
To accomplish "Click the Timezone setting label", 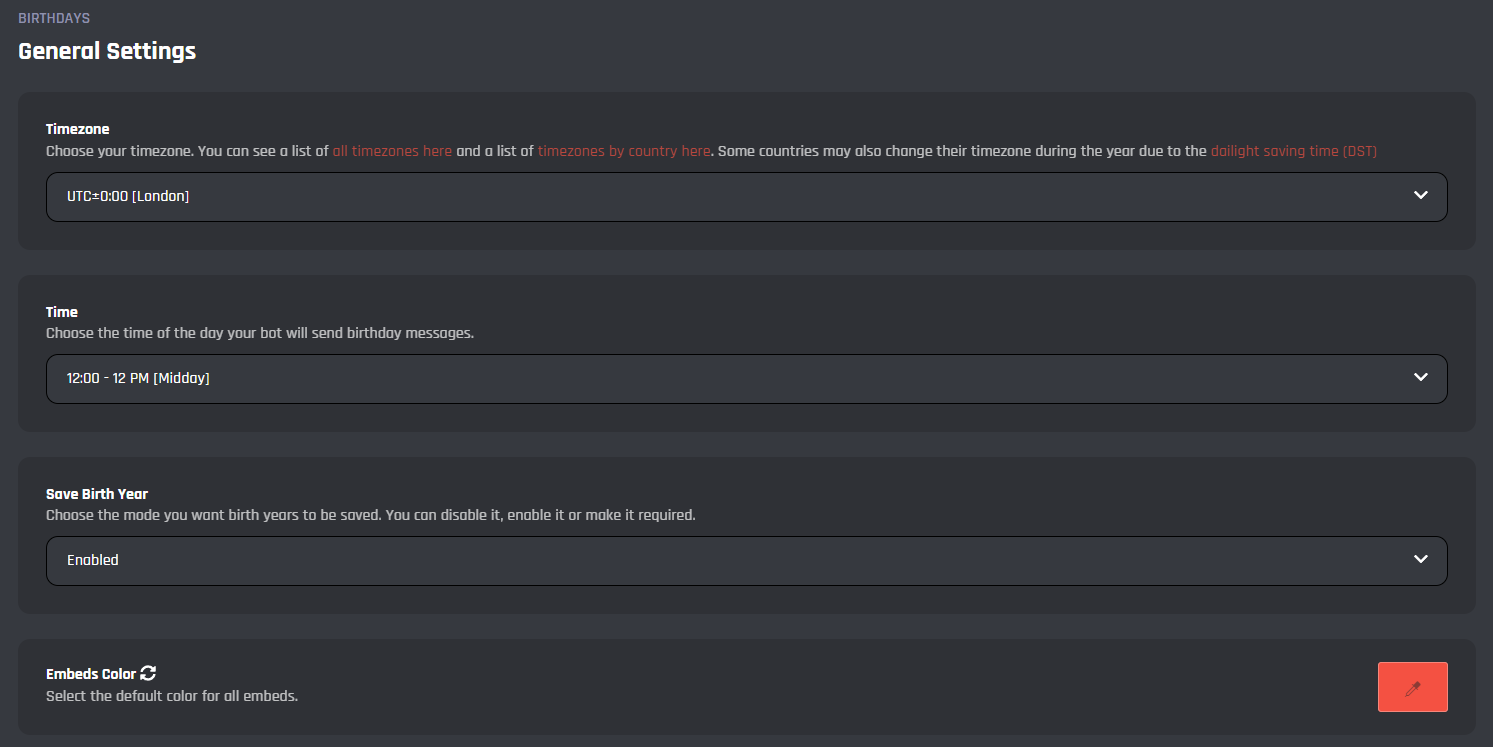I will (x=78, y=129).
